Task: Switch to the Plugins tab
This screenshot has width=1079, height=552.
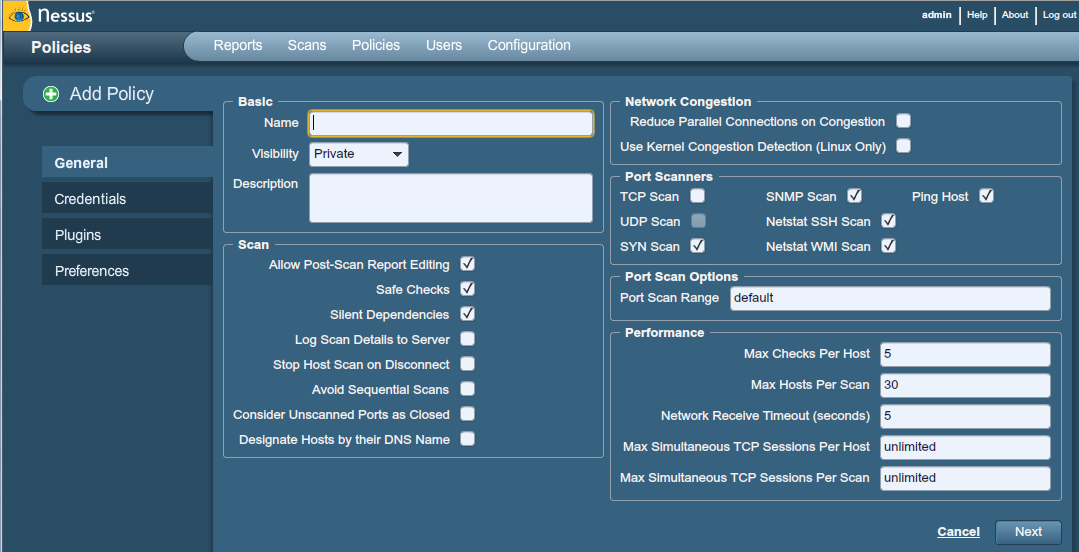Action: [x=127, y=234]
